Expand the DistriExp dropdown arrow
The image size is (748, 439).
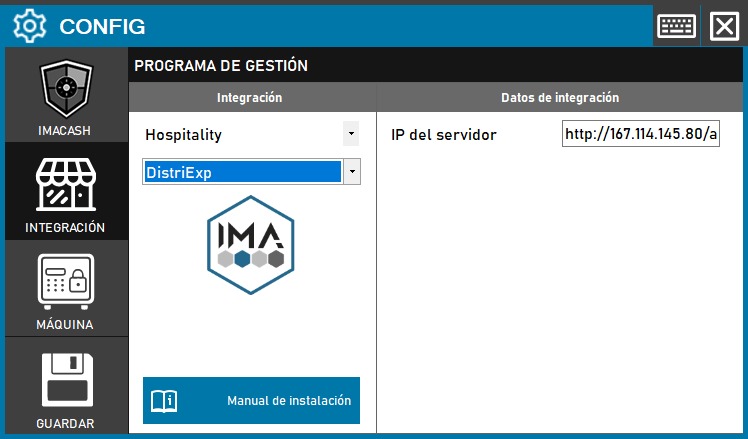351,172
